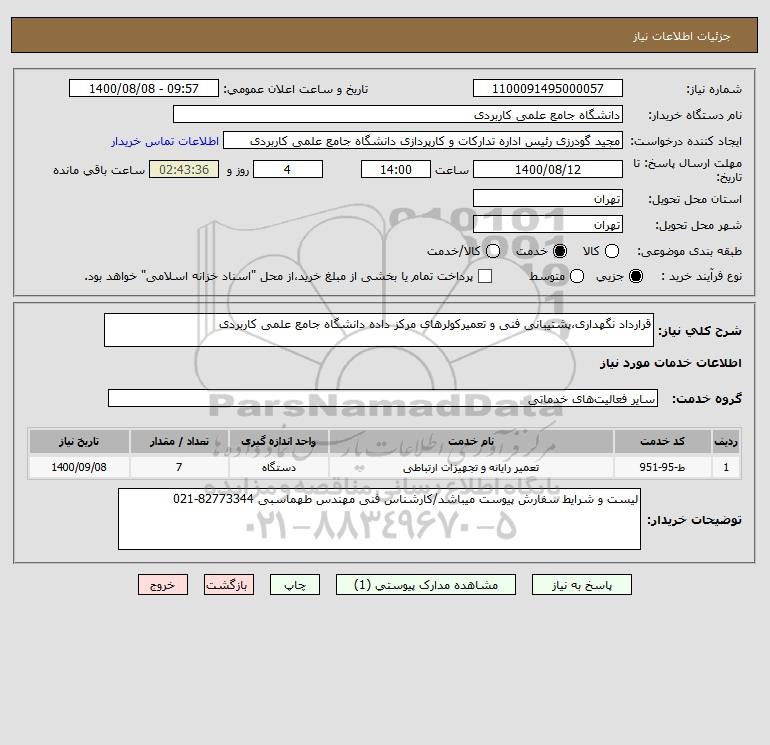Click the پاسخ به نیاز button
Image resolution: width=770 pixels, height=745 pixels.
point(581,585)
